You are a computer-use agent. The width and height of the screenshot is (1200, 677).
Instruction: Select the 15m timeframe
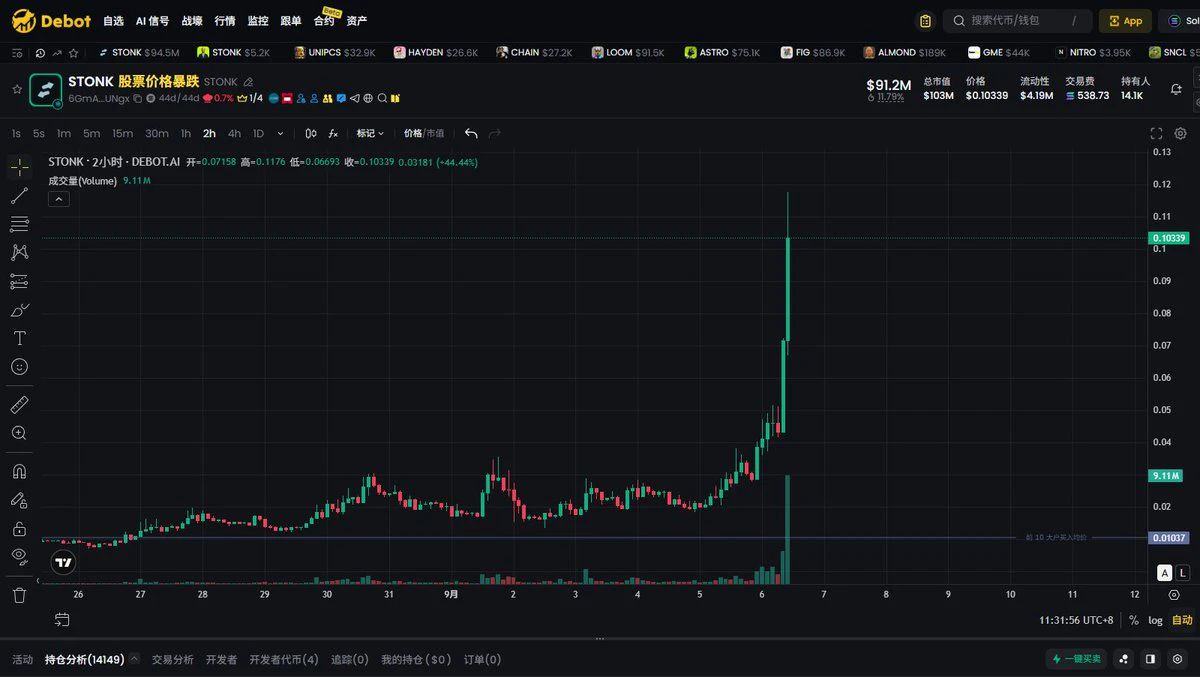pos(122,133)
